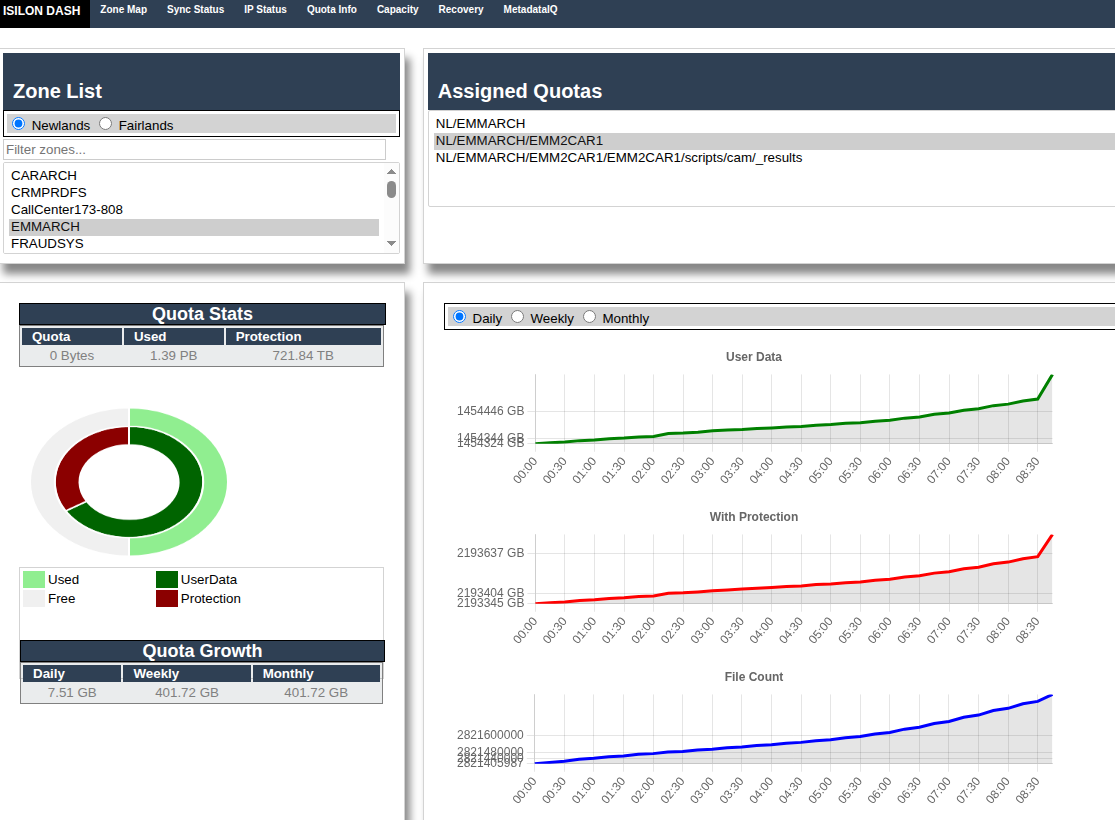1115x820 pixels.
Task: Click the zone list scrollbar thumb
Action: [391, 189]
